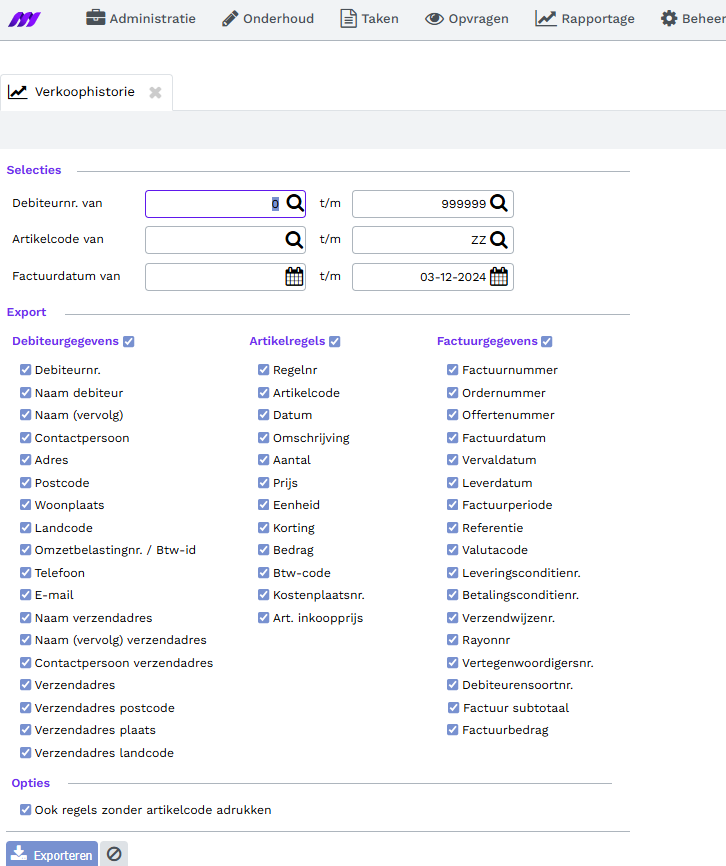Uncheck the Rayonnr checkbox

[x=453, y=640]
